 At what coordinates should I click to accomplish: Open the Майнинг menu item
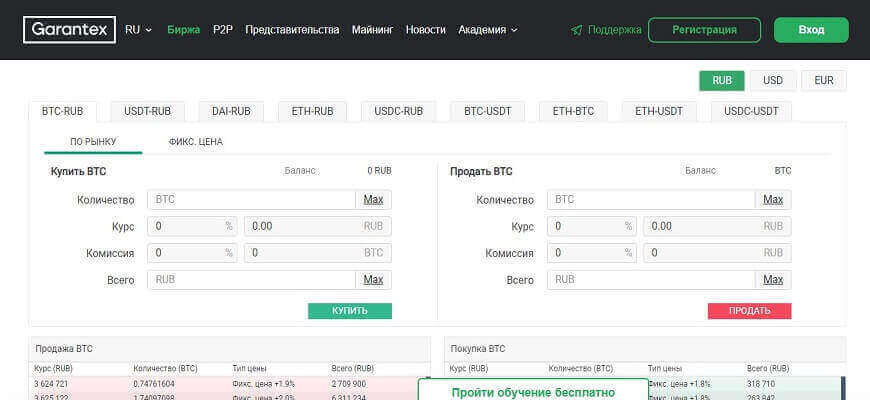coord(372,30)
